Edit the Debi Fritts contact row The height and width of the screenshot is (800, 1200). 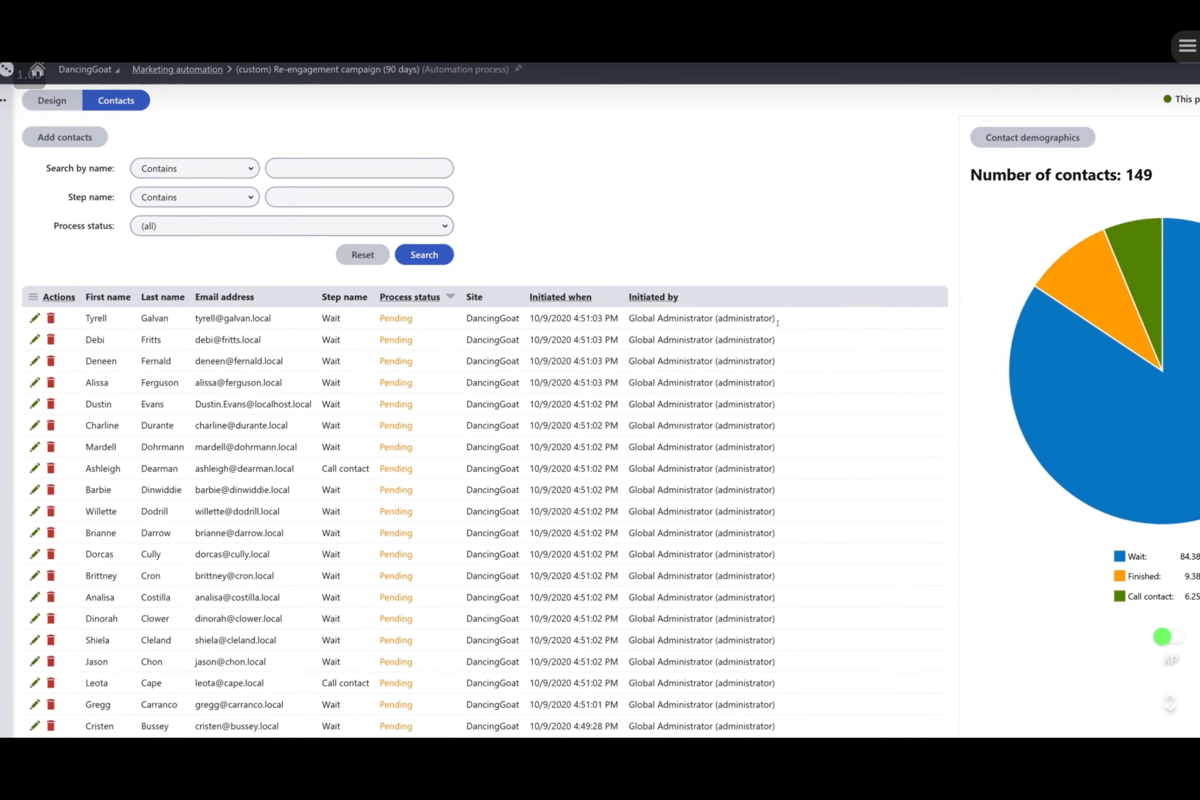pos(35,340)
